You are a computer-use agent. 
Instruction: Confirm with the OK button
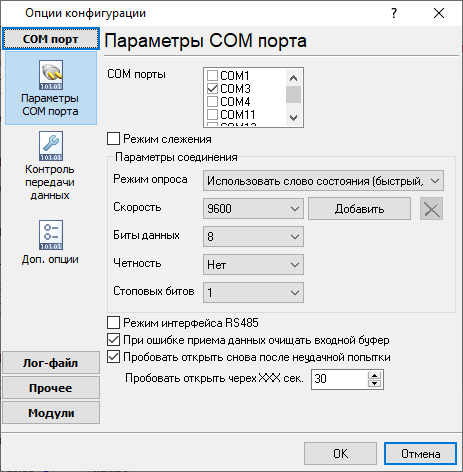[x=340, y=454]
